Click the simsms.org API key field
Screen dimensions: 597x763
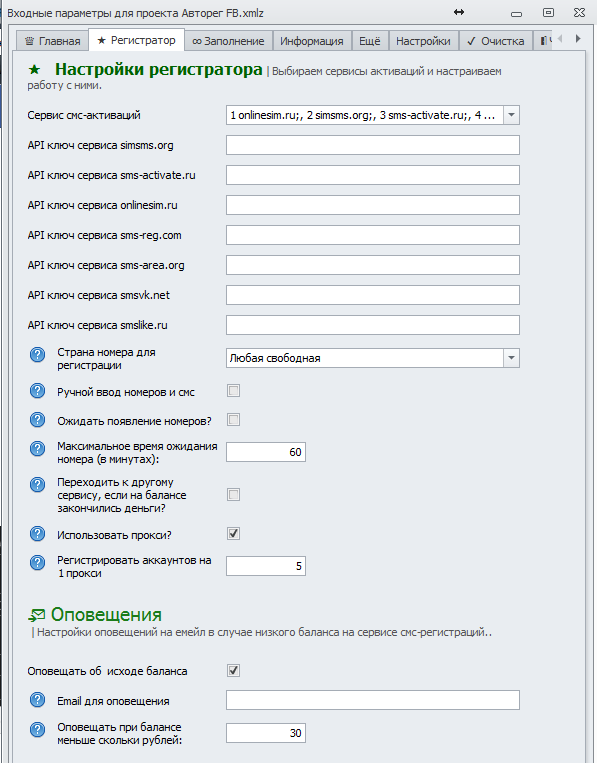coord(373,145)
